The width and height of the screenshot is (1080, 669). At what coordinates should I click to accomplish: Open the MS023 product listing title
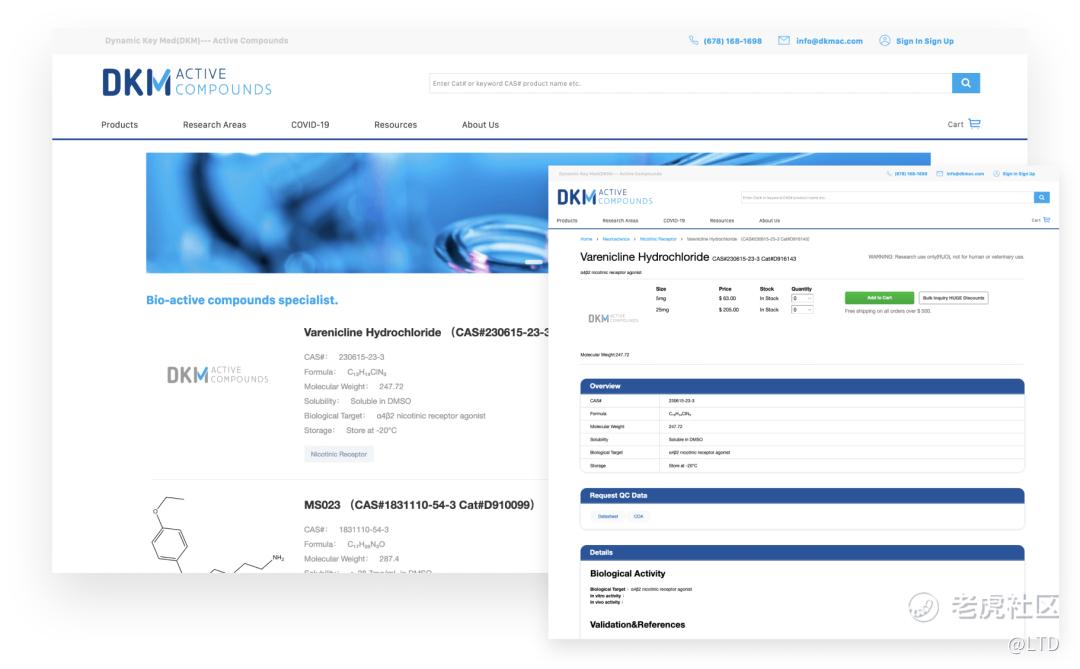419,505
